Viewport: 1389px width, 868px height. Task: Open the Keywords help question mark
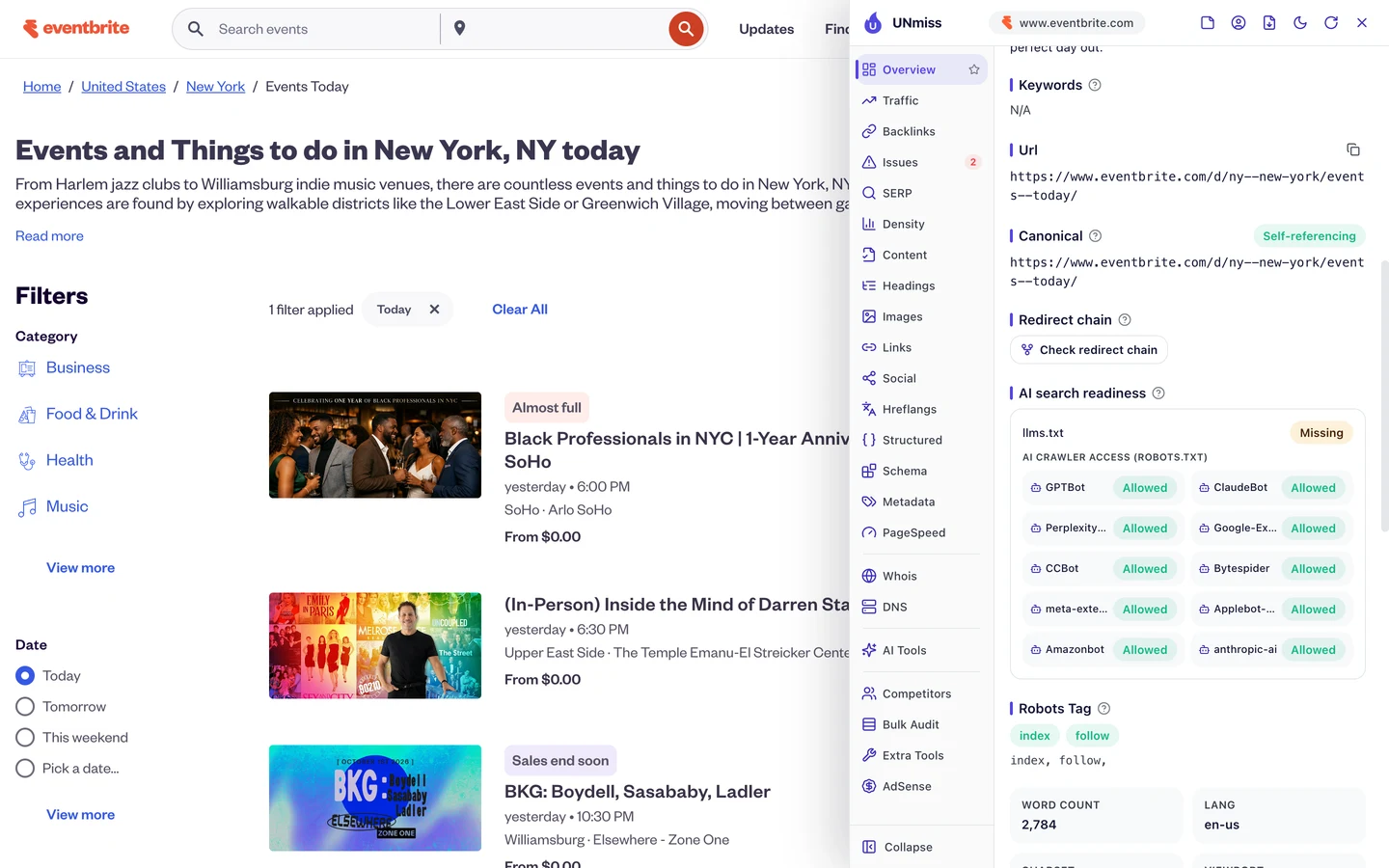click(x=1095, y=85)
